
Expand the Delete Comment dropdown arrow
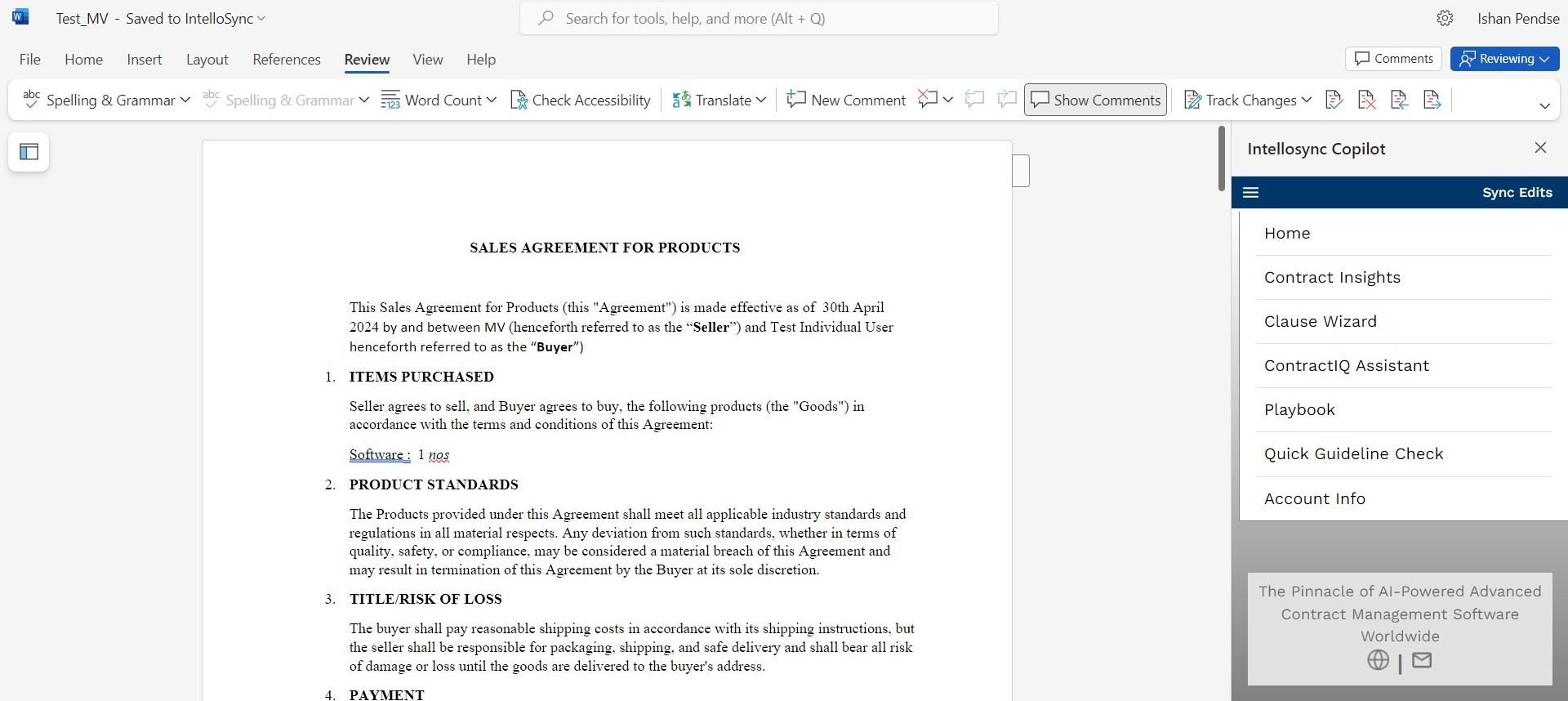[x=947, y=100]
